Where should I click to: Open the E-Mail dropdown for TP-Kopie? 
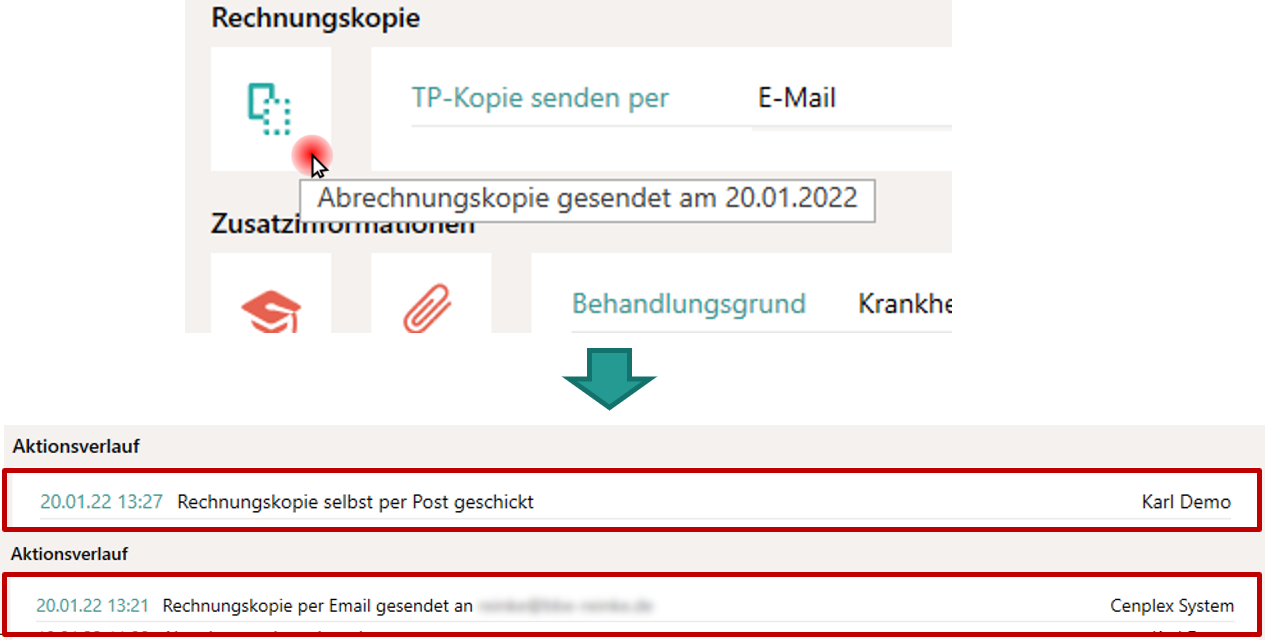[x=850, y=98]
